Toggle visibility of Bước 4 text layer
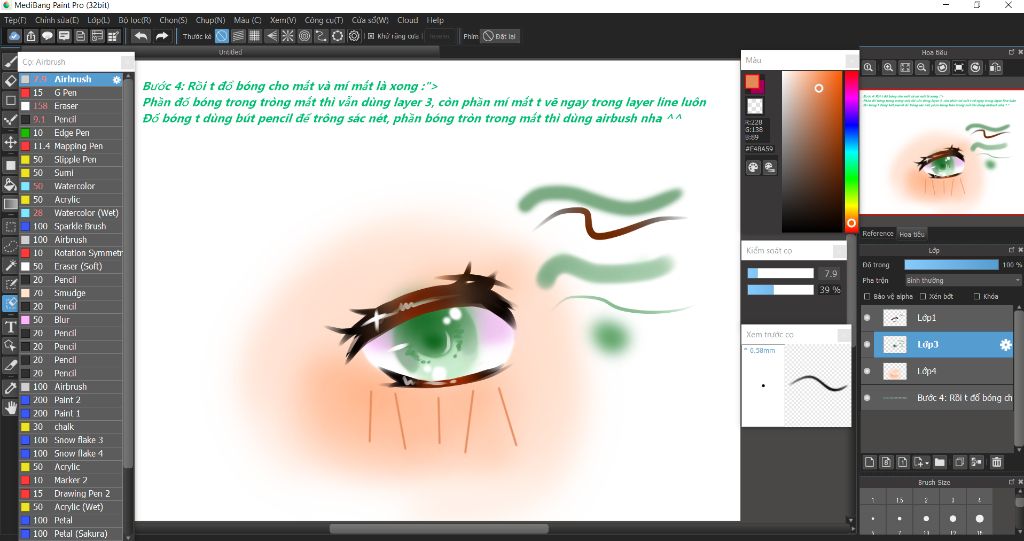Image resolution: width=1024 pixels, height=541 pixels. (867, 397)
